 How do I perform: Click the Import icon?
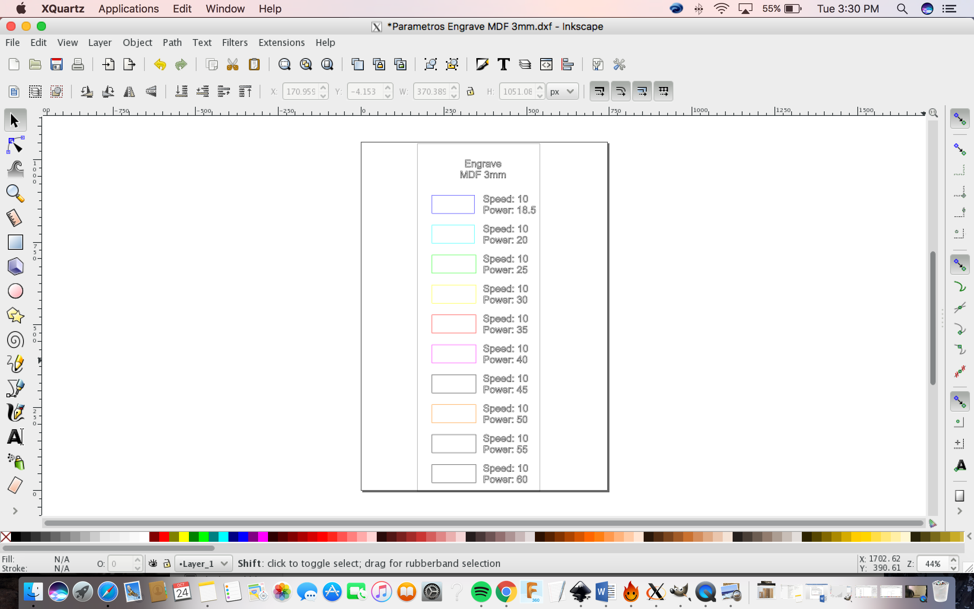coord(108,65)
